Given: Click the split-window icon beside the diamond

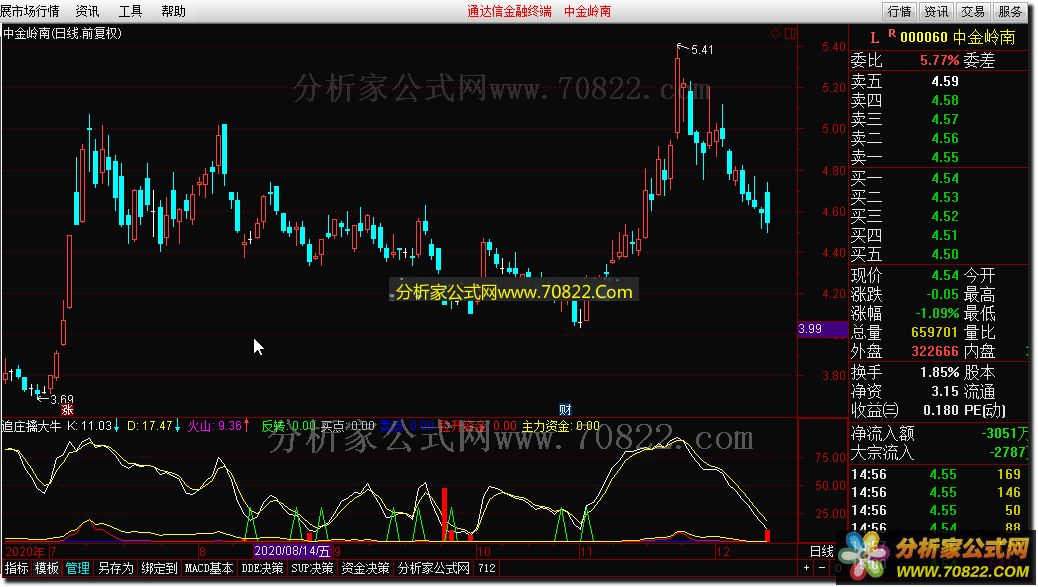Looking at the screenshot, I should (790, 33).
